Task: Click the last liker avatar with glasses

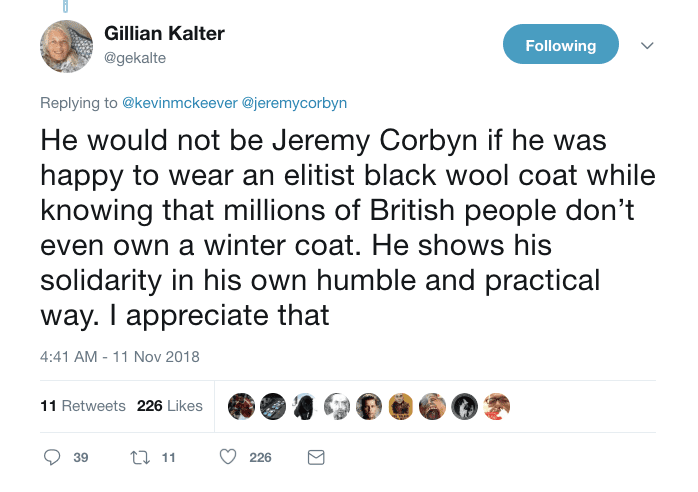Action: tap(497, 406)
